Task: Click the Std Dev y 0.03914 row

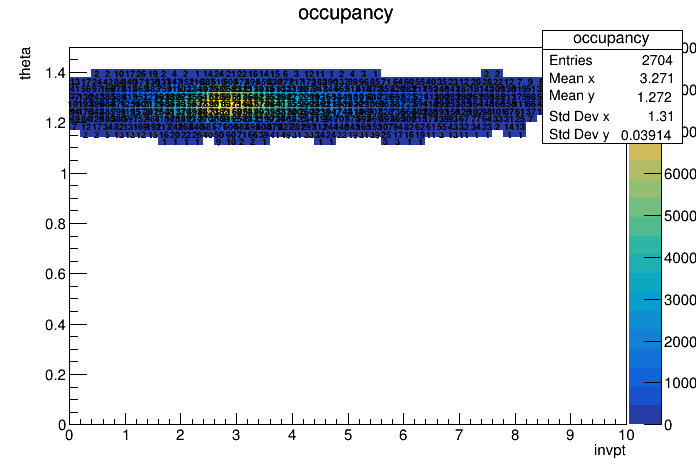Action: click(611, 134)
